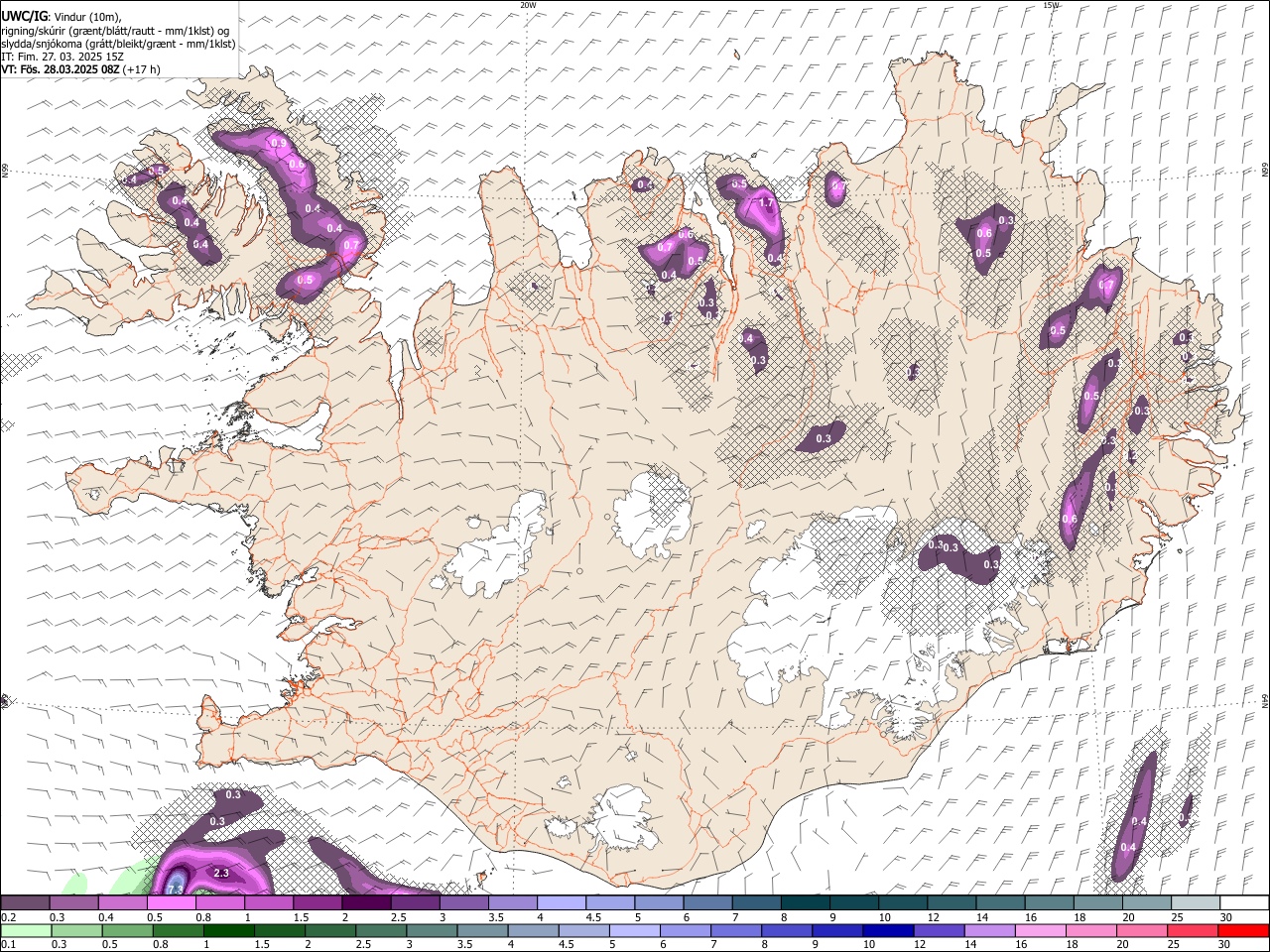Viewport: 1270px width, 952px height.
Task: Click the dark mauve 0.2 swatch in upper legend
Action: point(25,903)
